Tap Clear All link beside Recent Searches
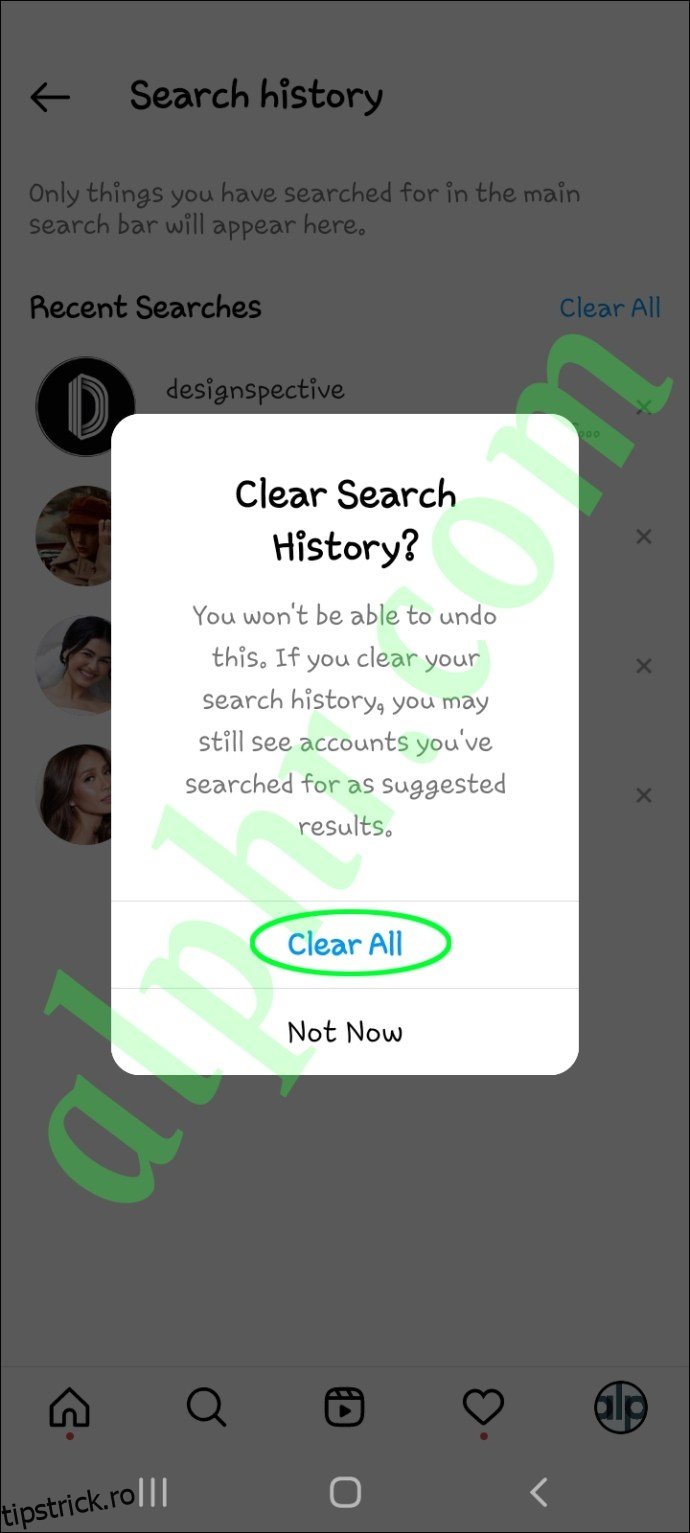The image size is (690, 1533). [x=610, y=308]
